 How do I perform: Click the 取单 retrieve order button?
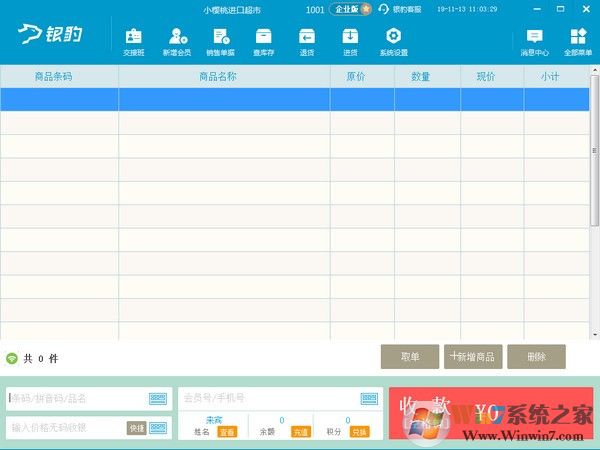[x=410, y=357]
